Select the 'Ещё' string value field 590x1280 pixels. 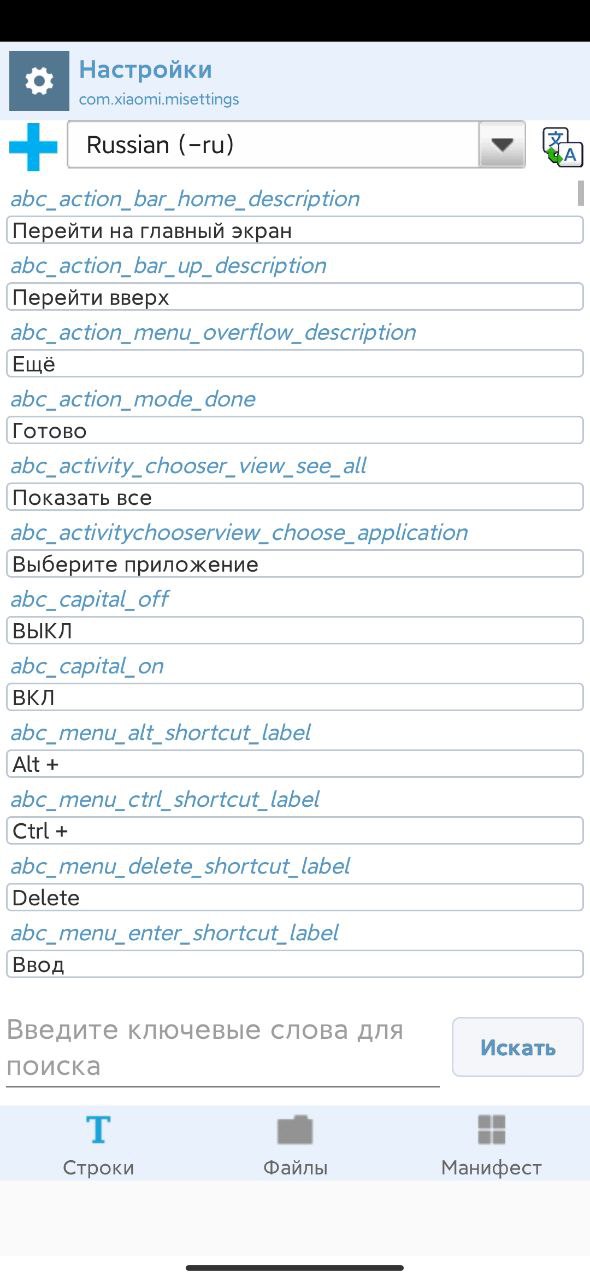(295, 364)
